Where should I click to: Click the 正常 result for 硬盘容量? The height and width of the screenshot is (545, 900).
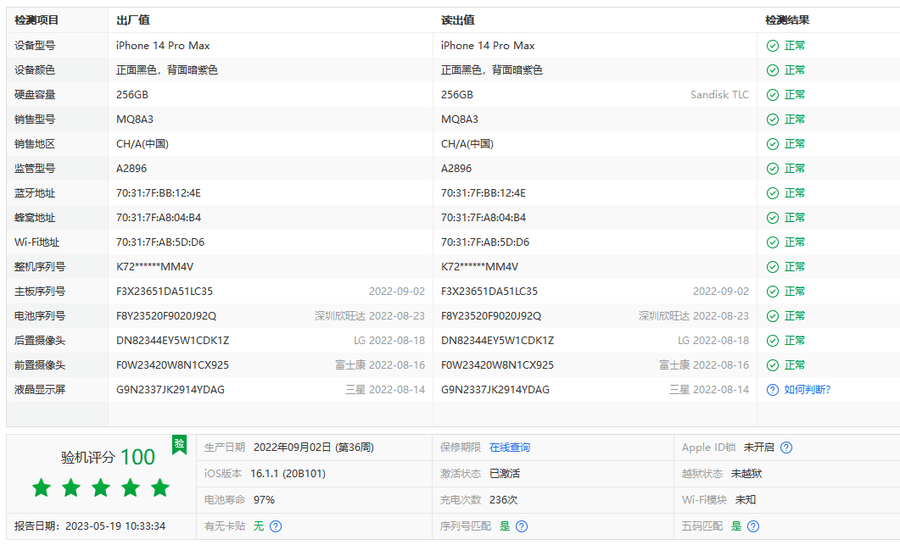coord(795,95)
